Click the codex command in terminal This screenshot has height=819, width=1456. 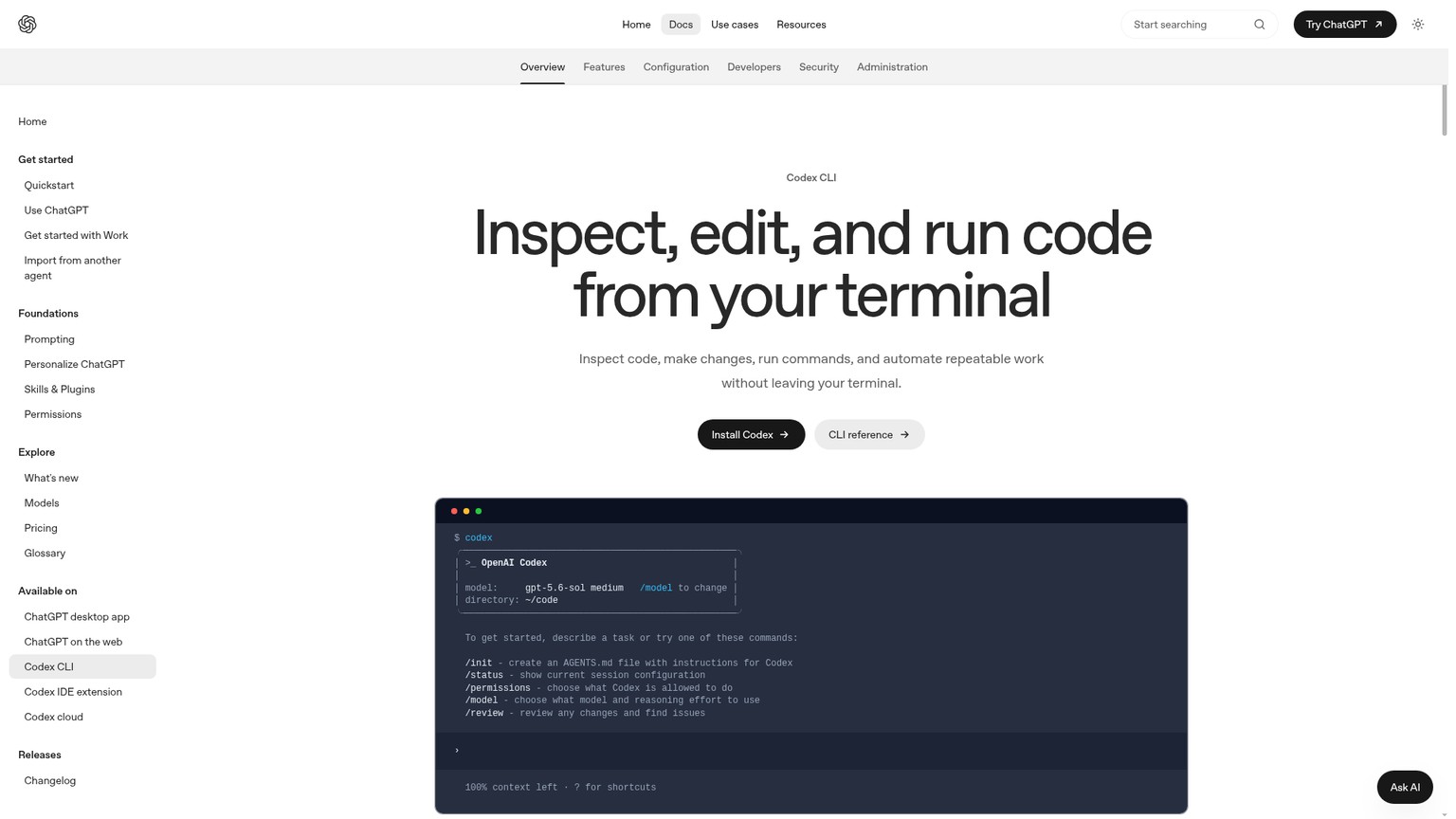pos(479,538)
